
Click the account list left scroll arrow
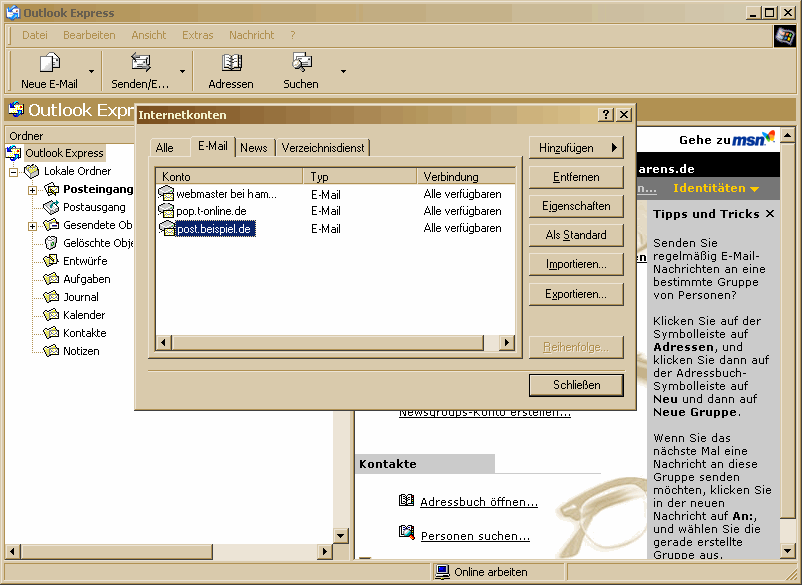164,342
